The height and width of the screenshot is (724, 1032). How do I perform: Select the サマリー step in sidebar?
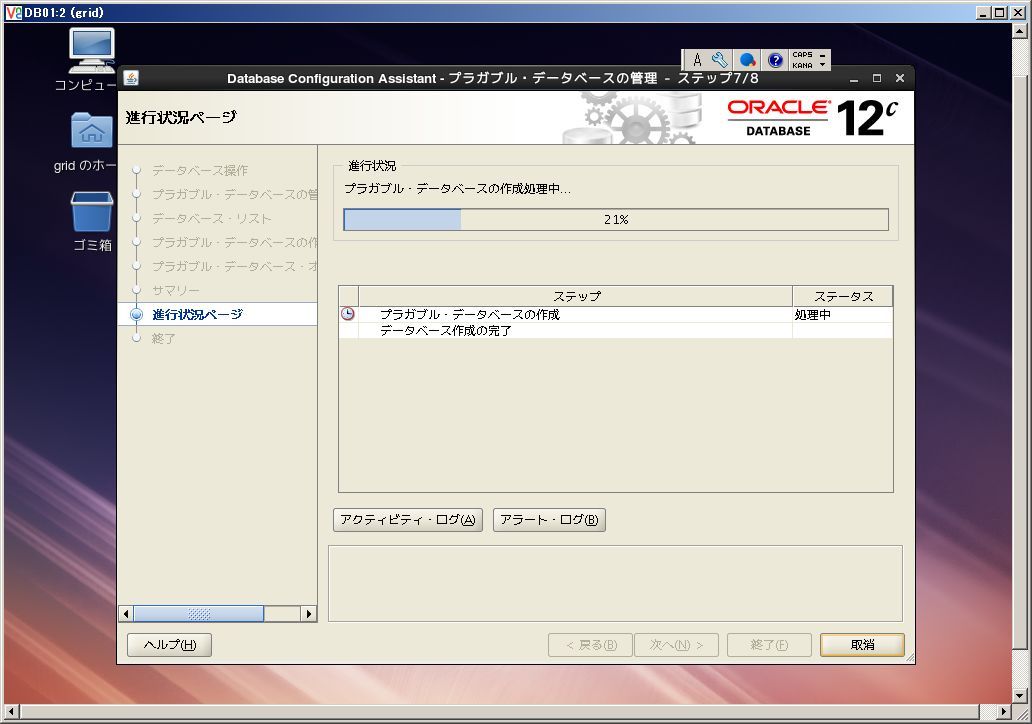176,290
